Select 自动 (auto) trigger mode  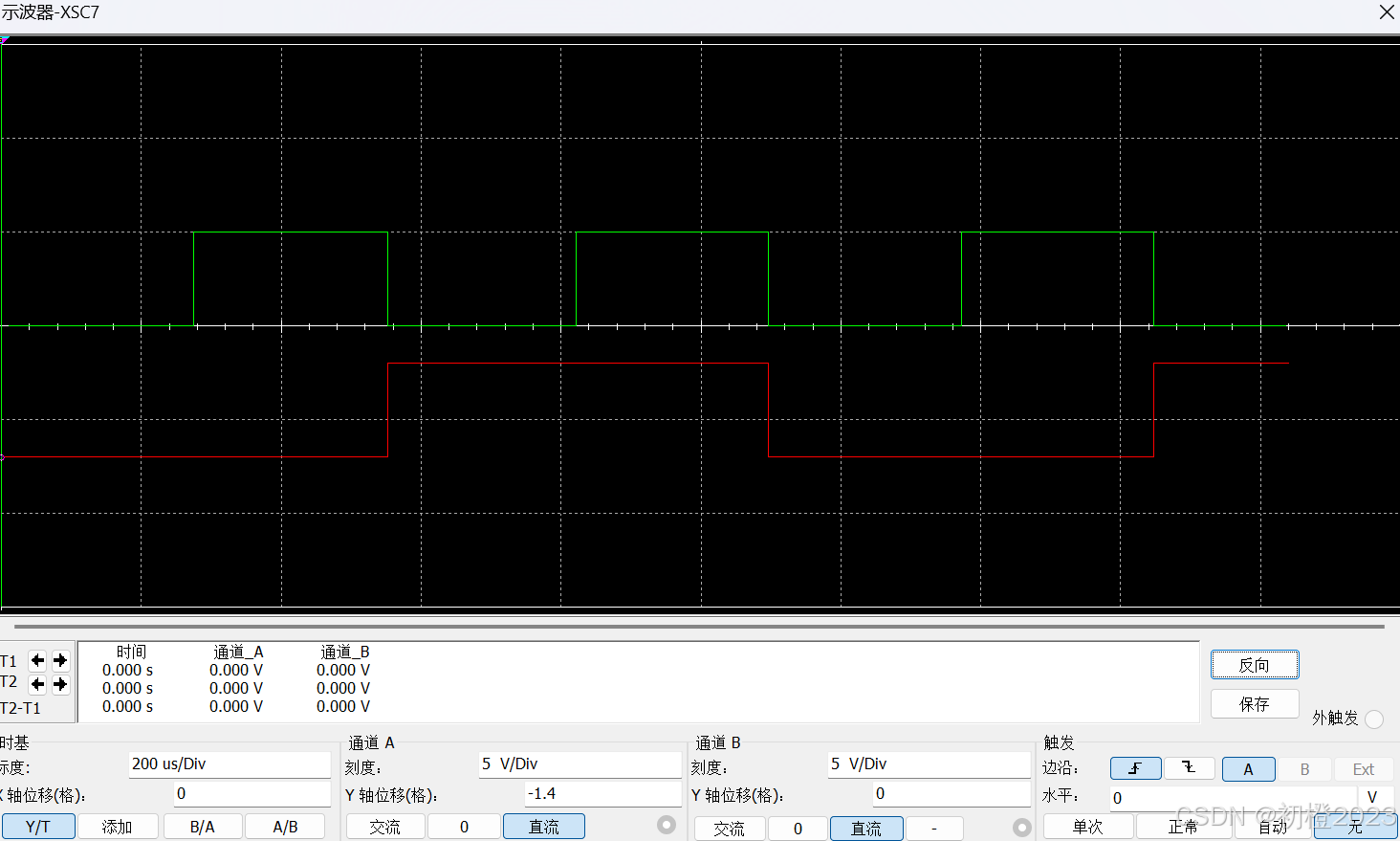(x=1273, y=827)
